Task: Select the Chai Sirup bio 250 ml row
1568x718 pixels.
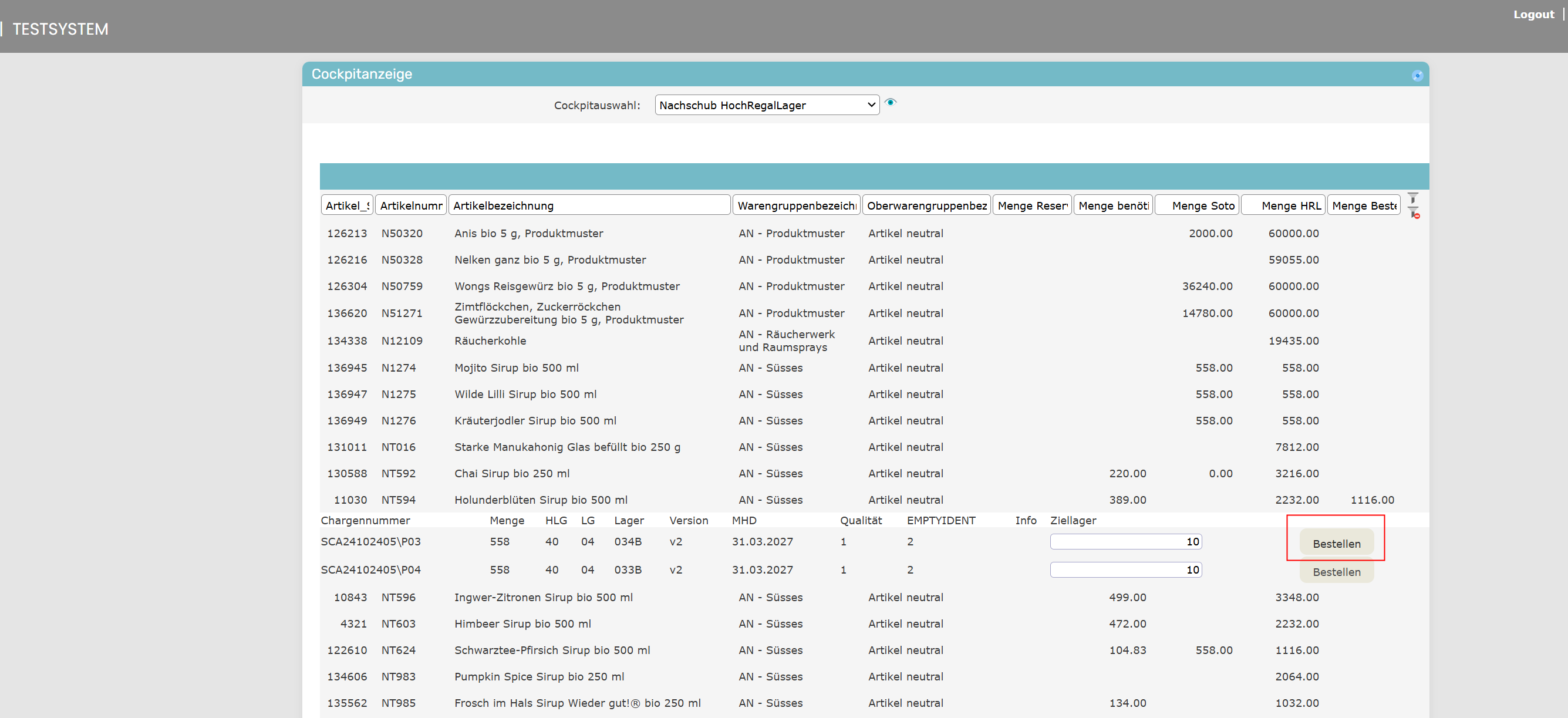Action: (x=511, y=473)
